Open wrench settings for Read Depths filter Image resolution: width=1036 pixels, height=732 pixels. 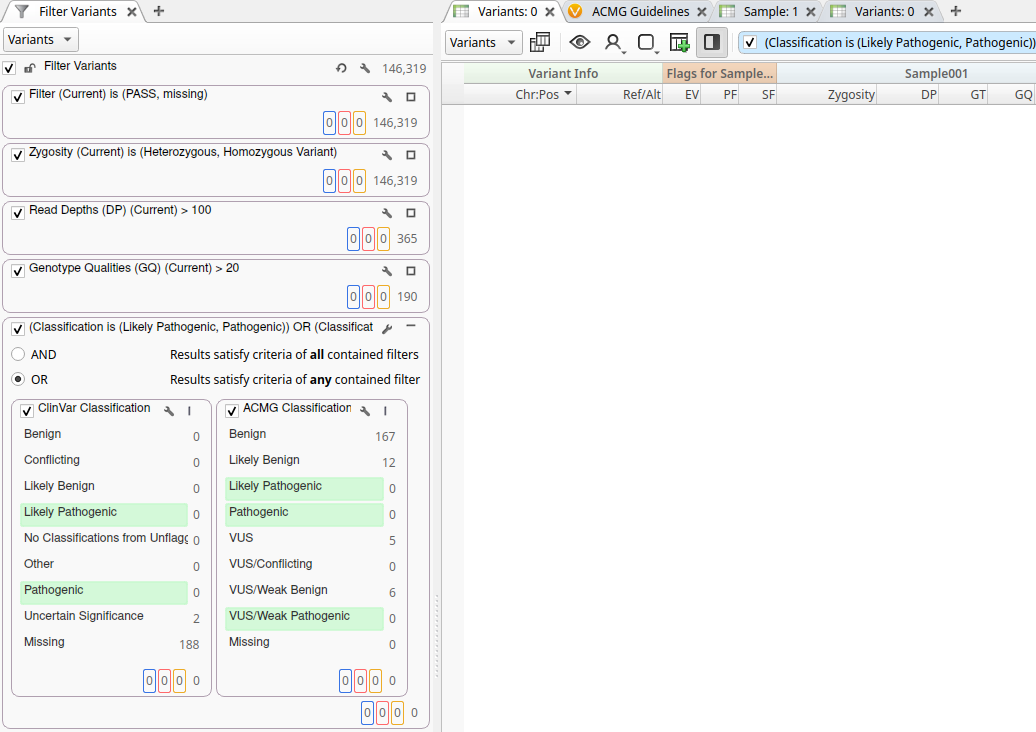pos(387,213)
